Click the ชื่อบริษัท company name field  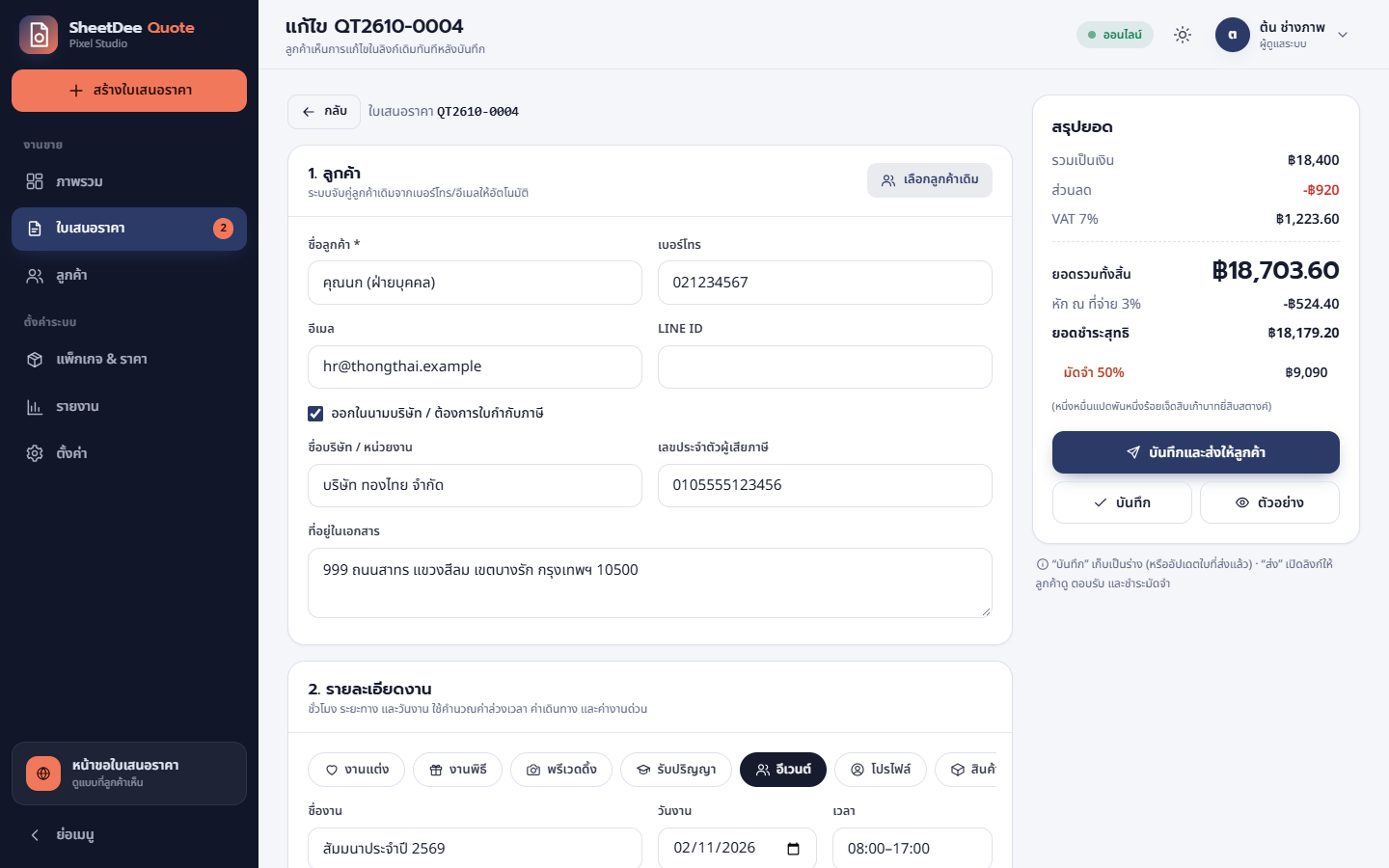tap(475, 485)
